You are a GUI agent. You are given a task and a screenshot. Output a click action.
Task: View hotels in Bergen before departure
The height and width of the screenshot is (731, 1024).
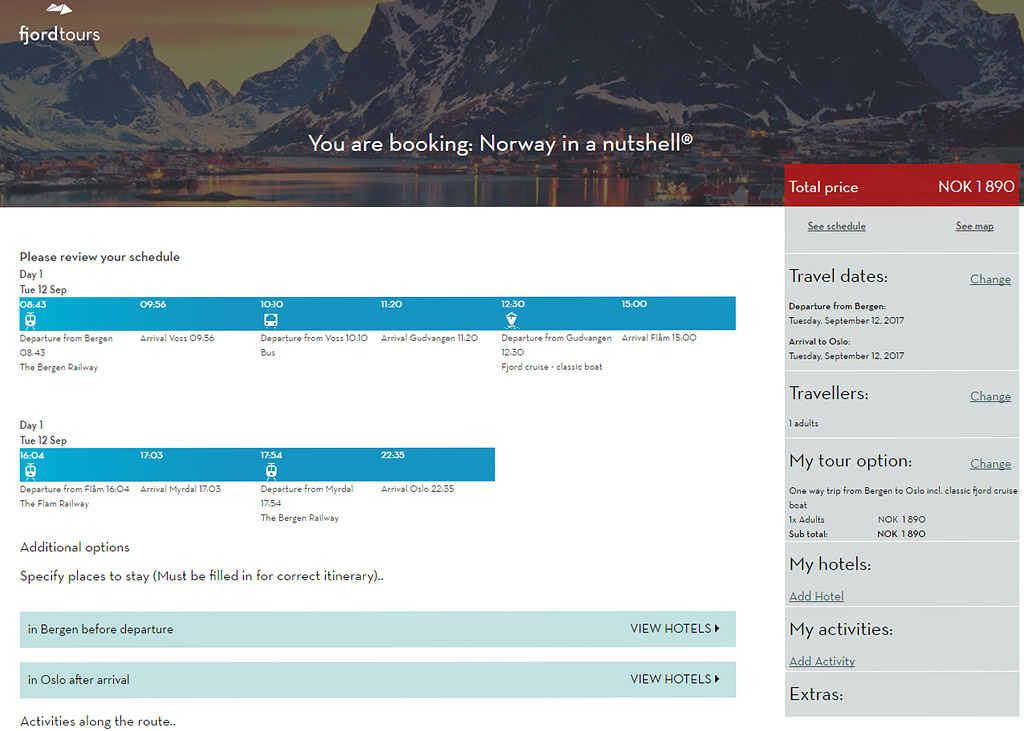377,629
